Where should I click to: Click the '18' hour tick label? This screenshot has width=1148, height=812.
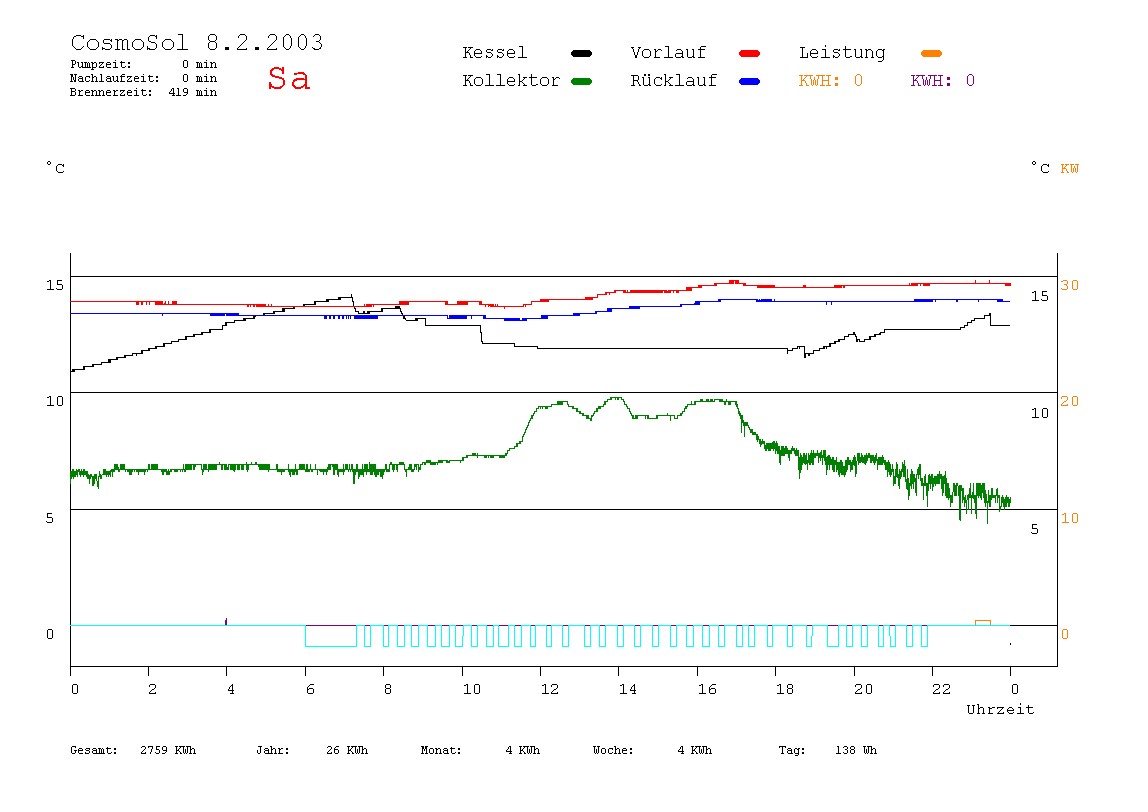pos(785,689)
